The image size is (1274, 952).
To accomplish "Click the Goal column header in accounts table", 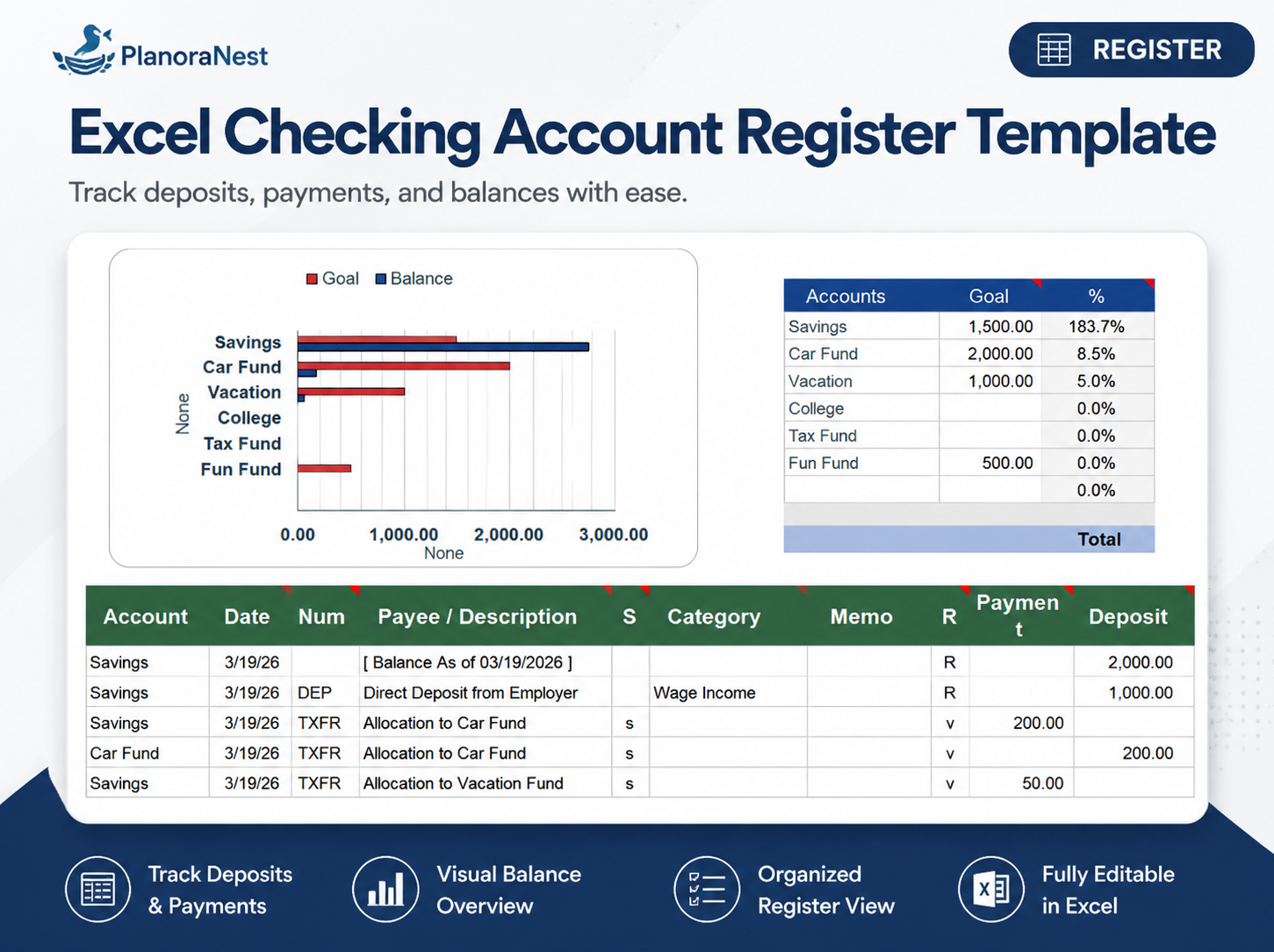I will (x=989, y=296).
